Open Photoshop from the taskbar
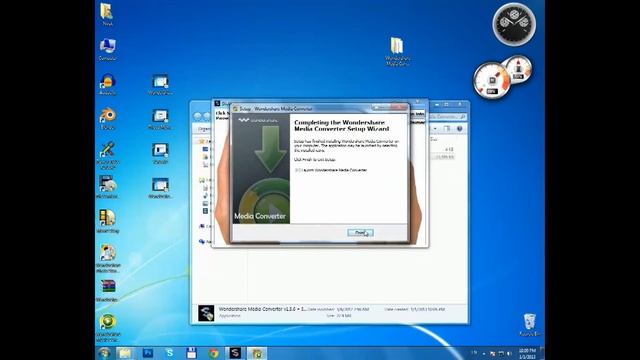 point(147,353)
